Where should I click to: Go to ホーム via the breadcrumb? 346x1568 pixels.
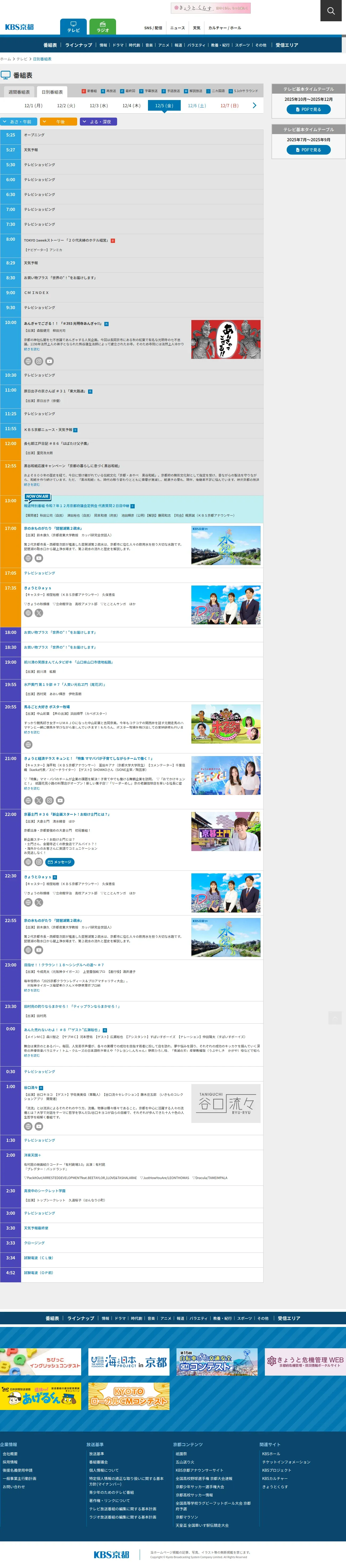point(6,59)
